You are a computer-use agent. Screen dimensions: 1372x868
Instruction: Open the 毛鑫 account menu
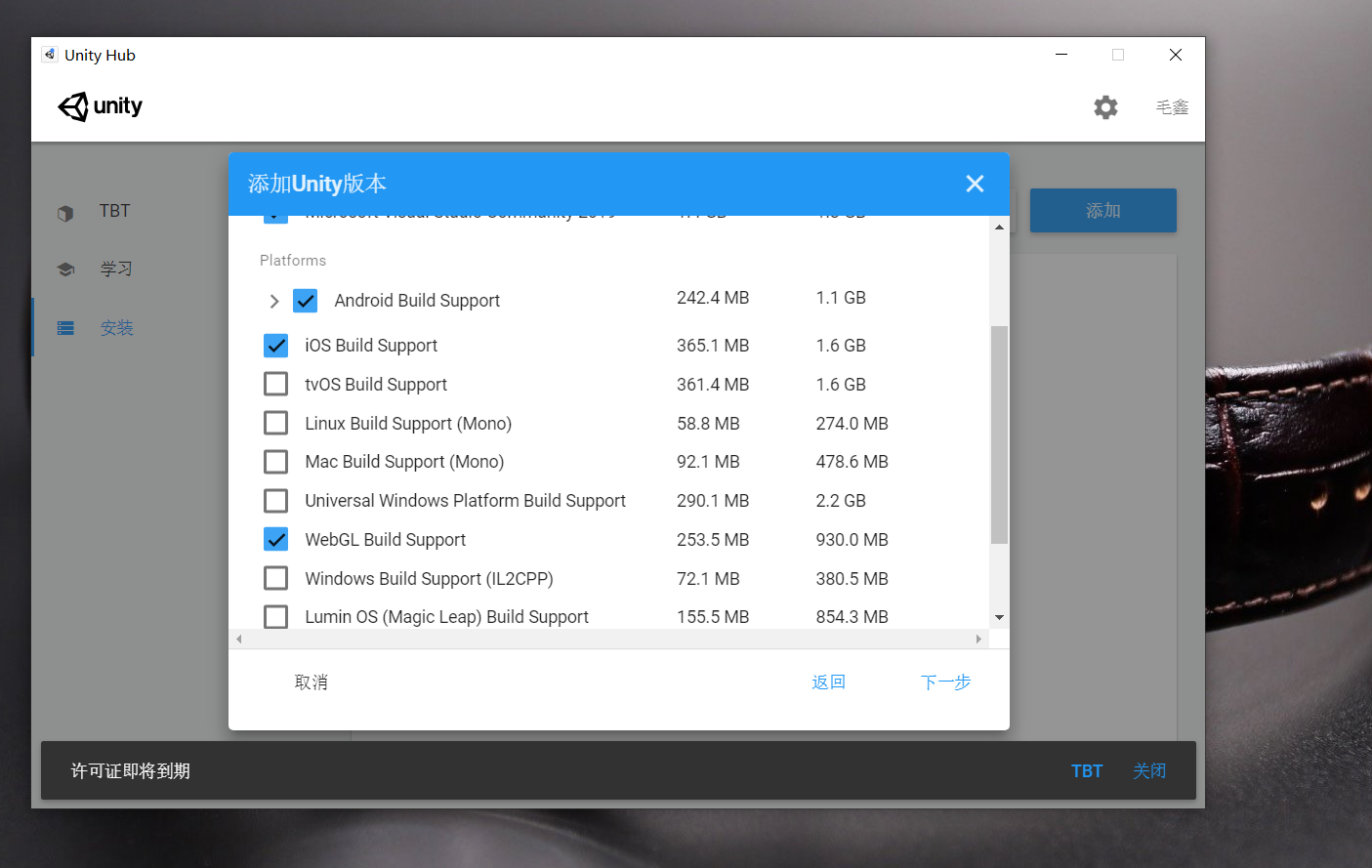pos(1172,107)
